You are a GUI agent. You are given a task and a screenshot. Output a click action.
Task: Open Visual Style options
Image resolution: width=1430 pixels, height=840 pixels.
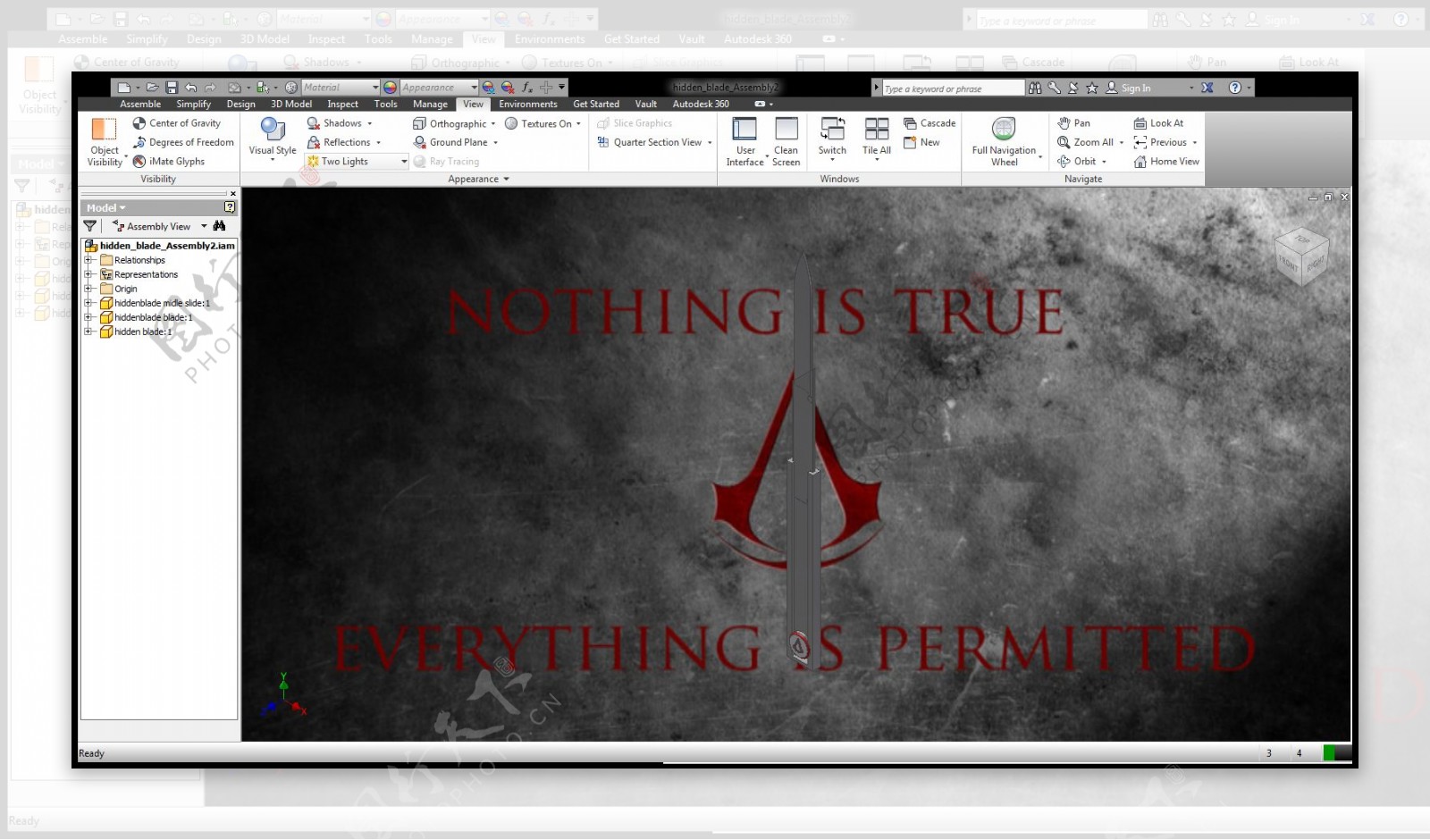[273, 139]
